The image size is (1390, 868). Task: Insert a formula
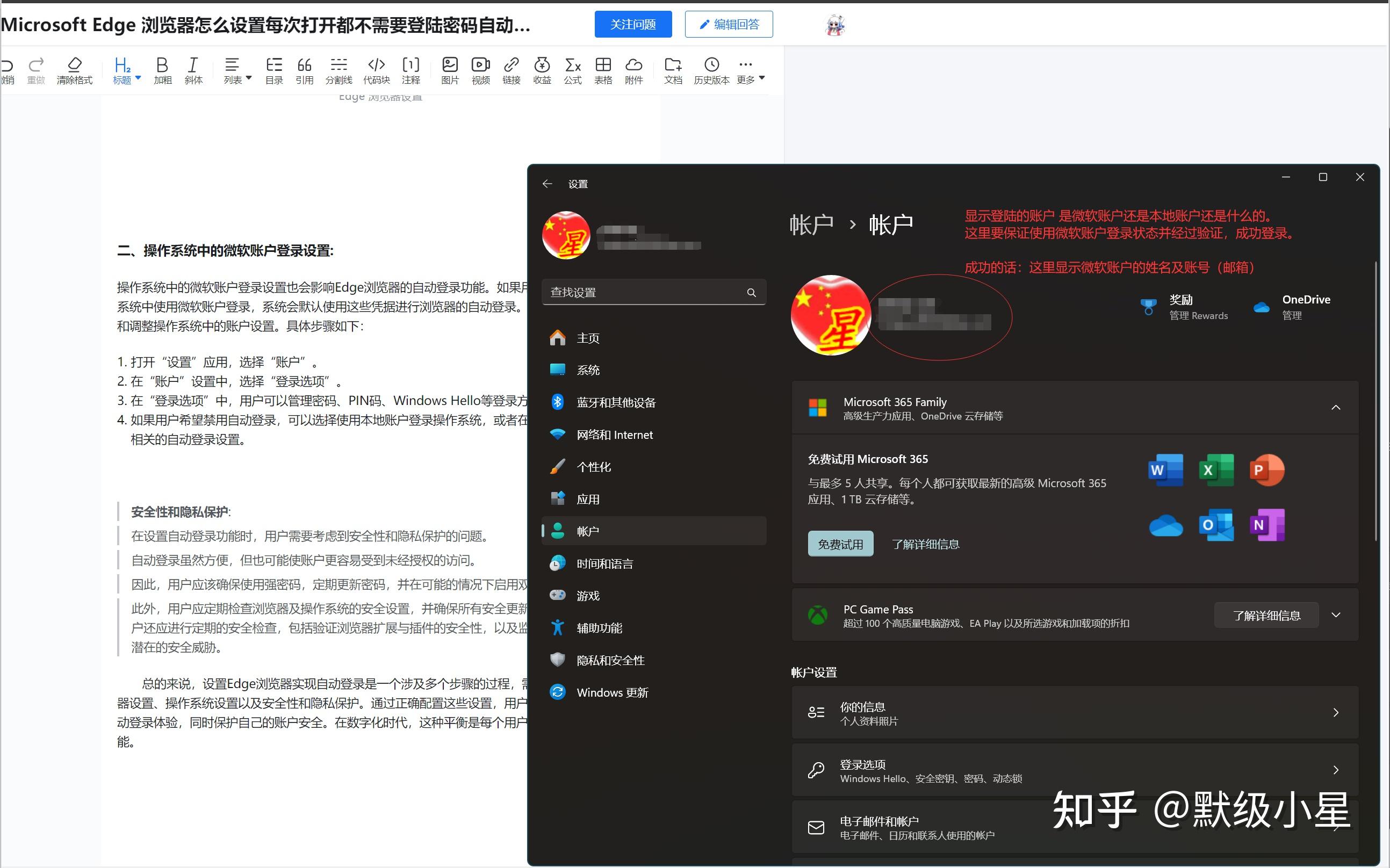pos(572,69)
